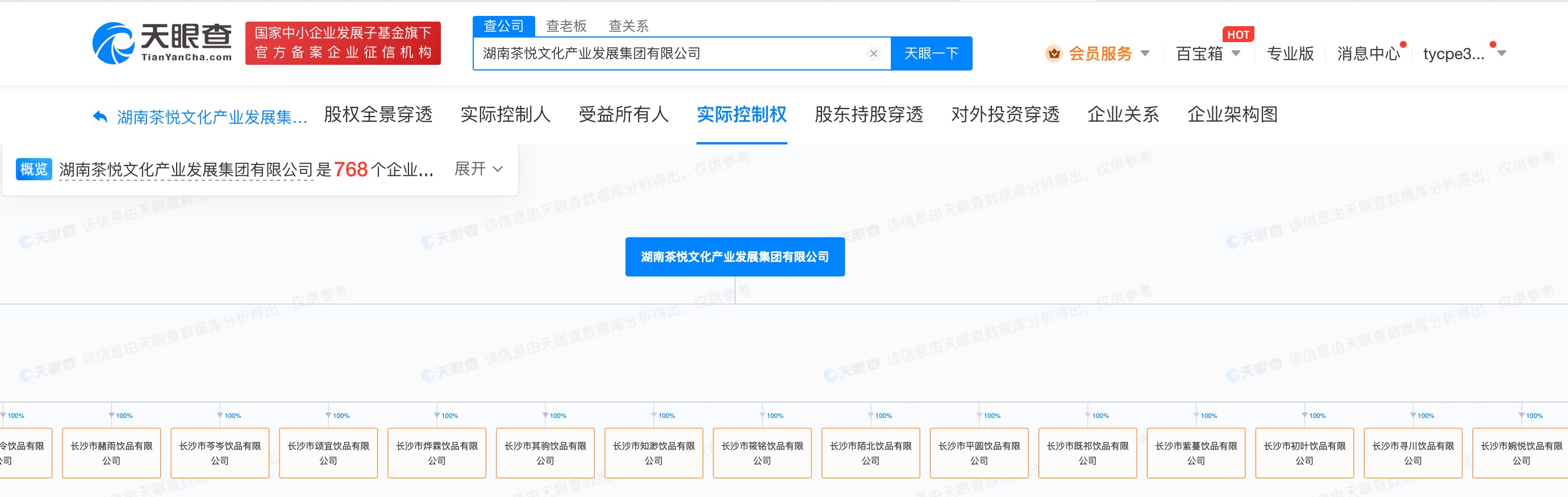Select node 长沙市既祁饮品有限公司
The image size is (1568, 497).
(1087, 453)
